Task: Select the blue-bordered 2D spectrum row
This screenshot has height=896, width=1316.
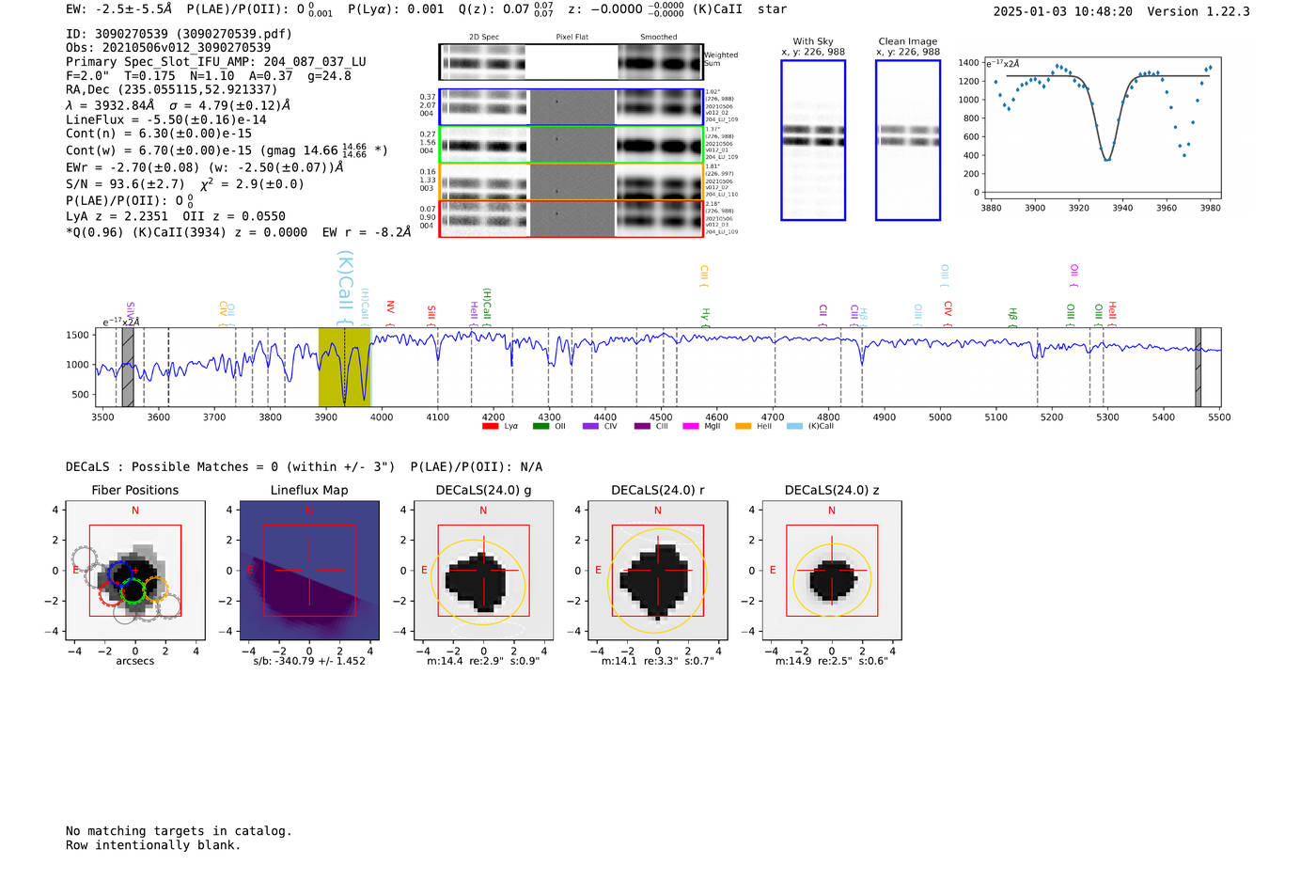Action: pyautogui.click(x=571, y=107)
